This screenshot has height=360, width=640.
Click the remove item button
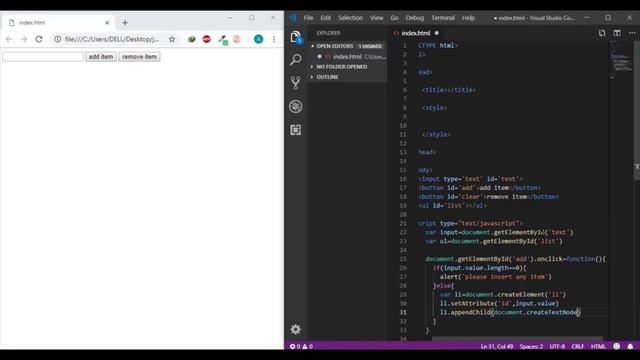tap(139, 57)
